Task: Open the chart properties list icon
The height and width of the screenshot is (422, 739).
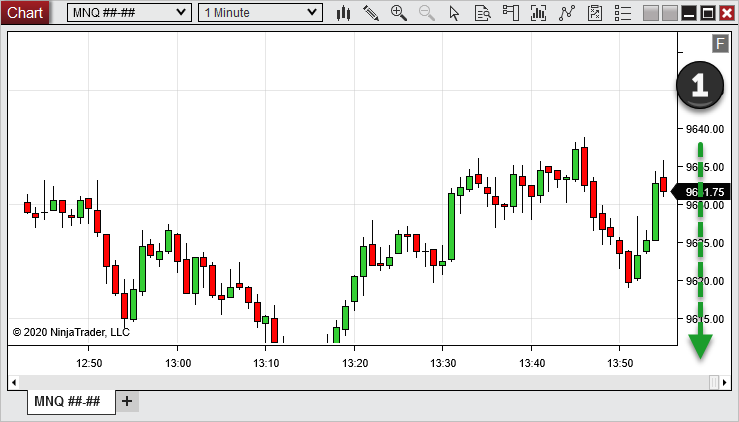Action: (623, 13)
